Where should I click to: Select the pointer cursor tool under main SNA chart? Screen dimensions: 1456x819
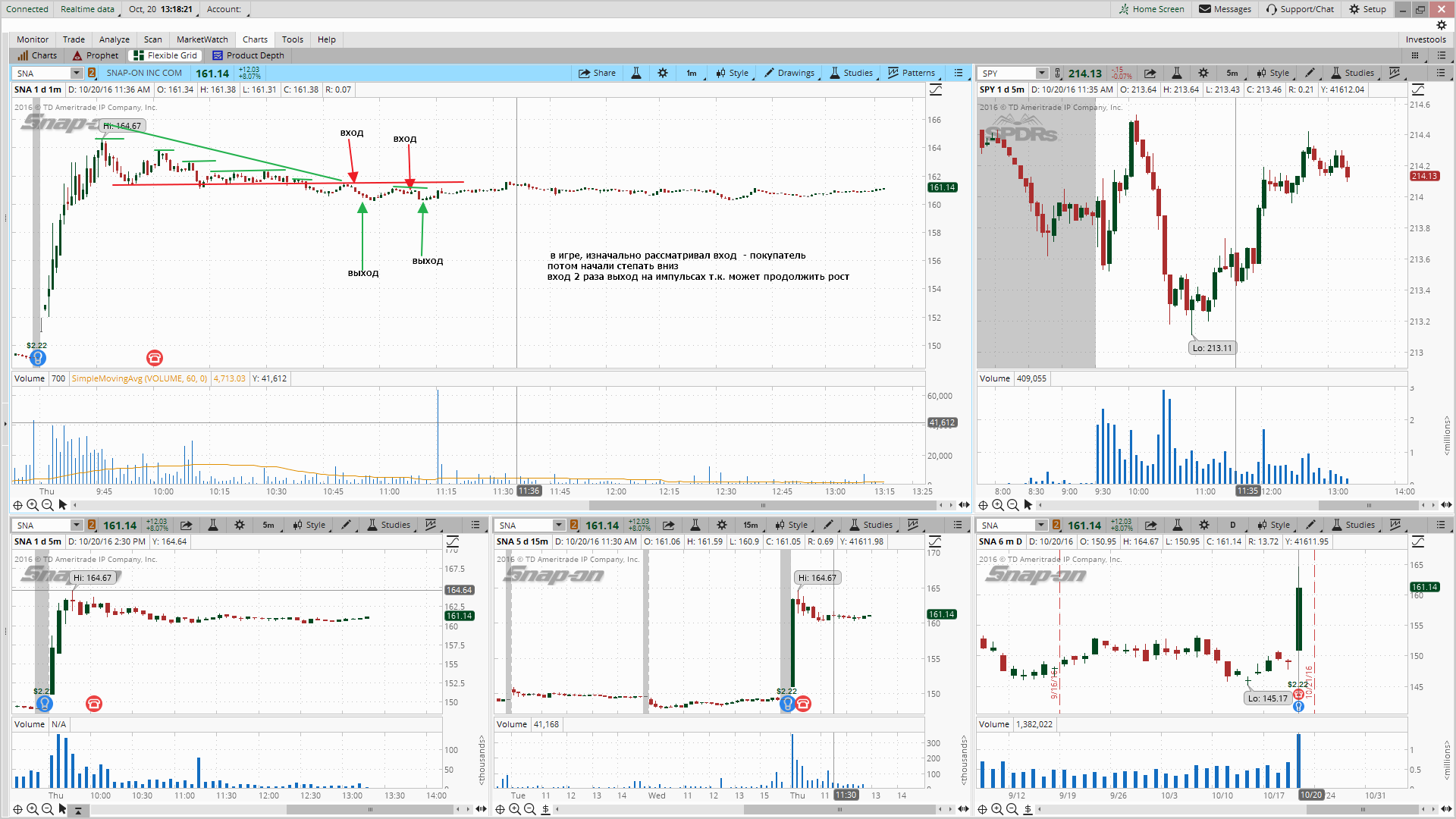[63, 505]
